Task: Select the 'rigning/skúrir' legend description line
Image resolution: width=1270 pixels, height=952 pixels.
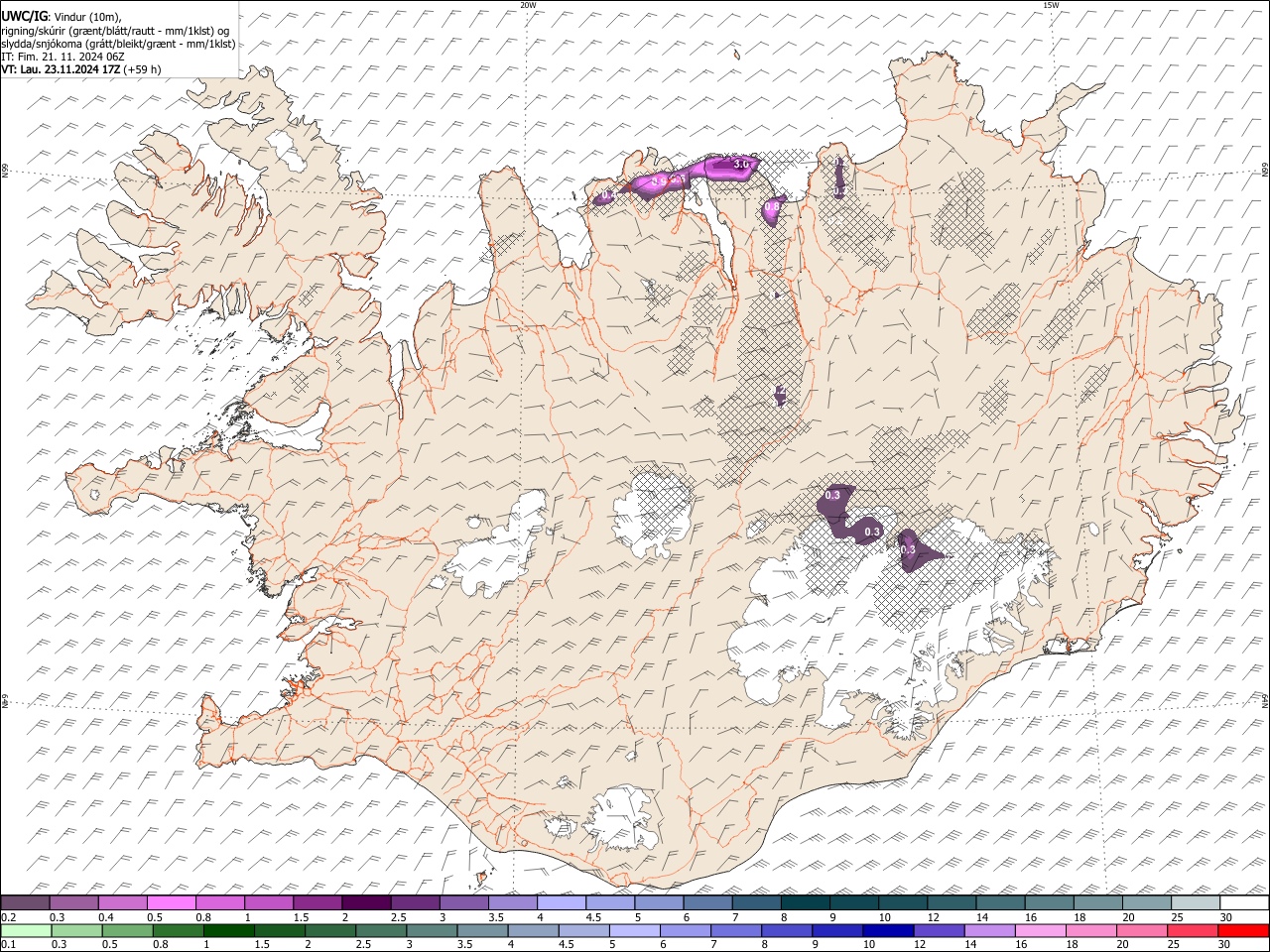Action: pyautogui.click(x=115, y=31)
